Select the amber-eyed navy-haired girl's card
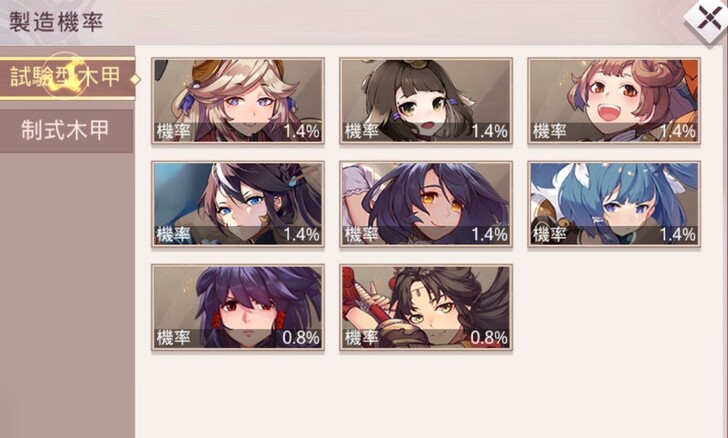 coord(426,204)
